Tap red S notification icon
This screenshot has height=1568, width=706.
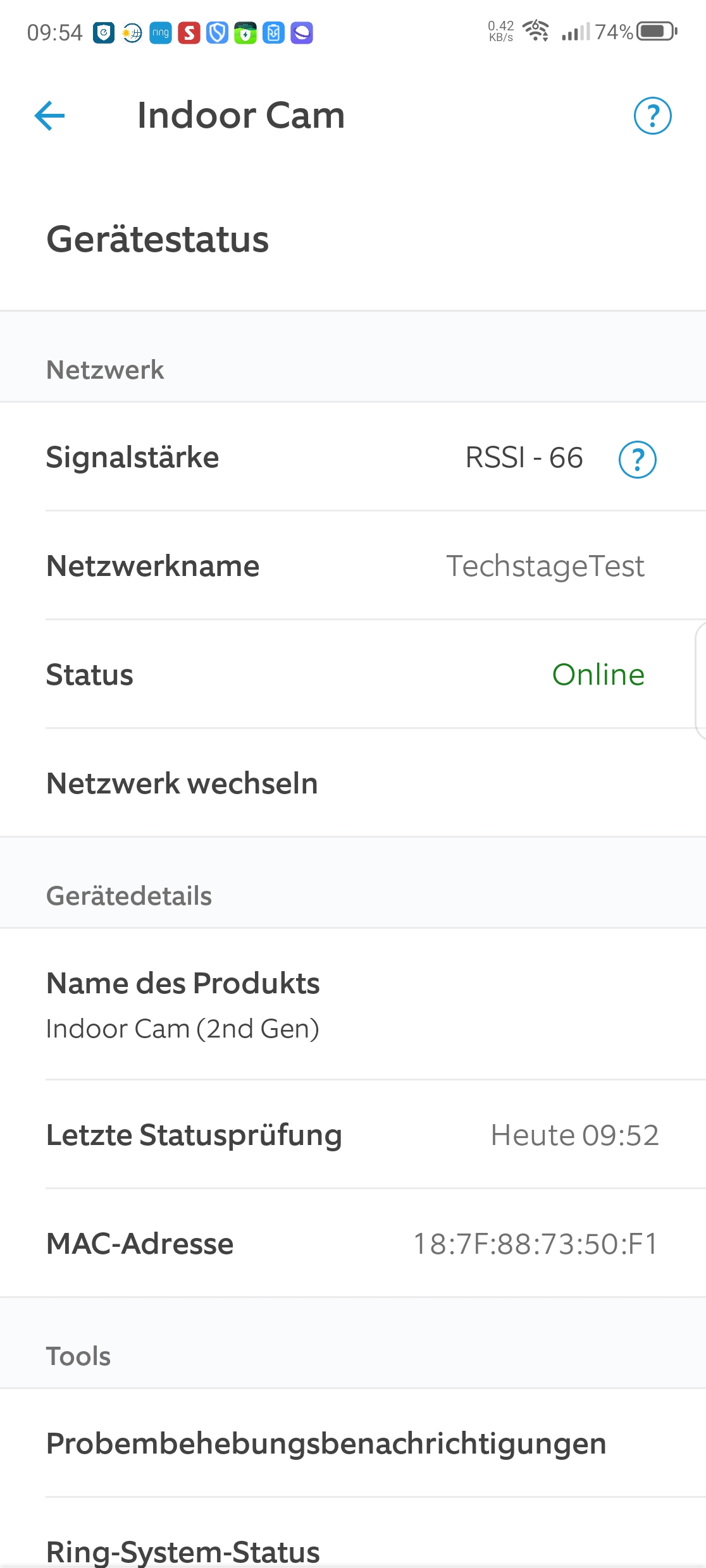click(x=189, y=33)
